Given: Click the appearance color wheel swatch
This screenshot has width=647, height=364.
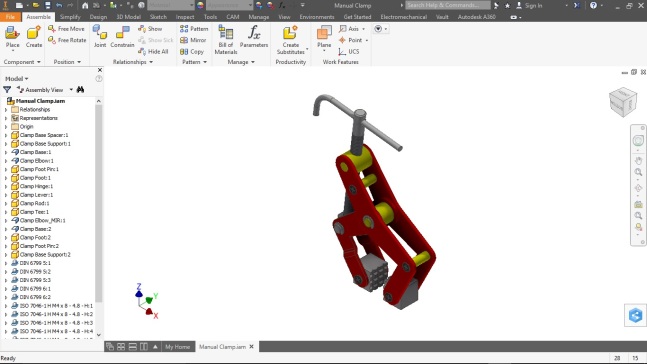Looking at the screenshot, I should (x=200, y=5).
